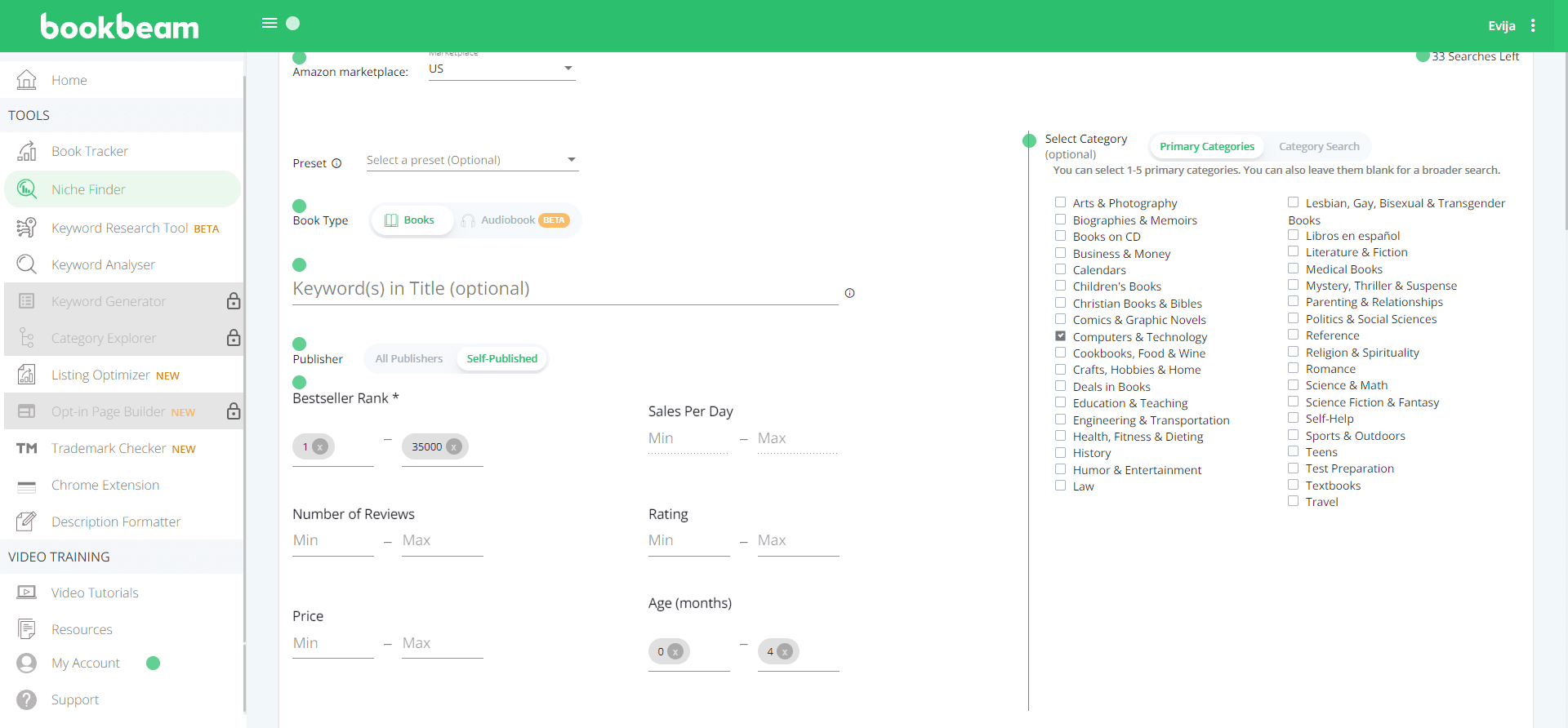
Task: Tick the Science Fiction & Fantasy checkbox
Action: [x=1293, y=402]
